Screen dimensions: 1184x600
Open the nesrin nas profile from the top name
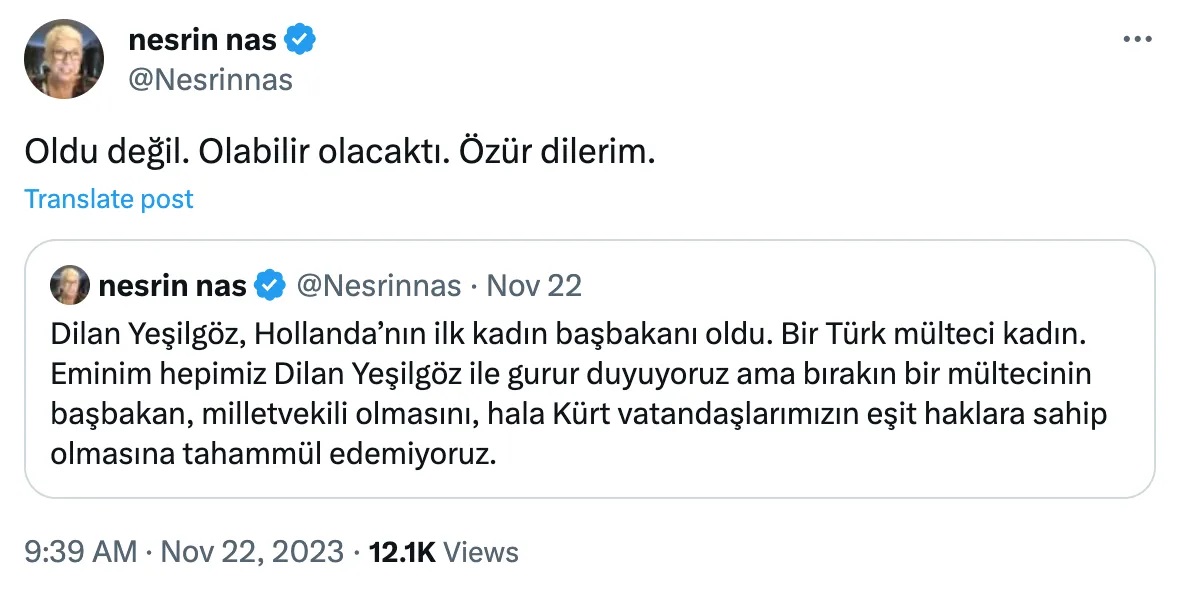[x=203, y=41]
